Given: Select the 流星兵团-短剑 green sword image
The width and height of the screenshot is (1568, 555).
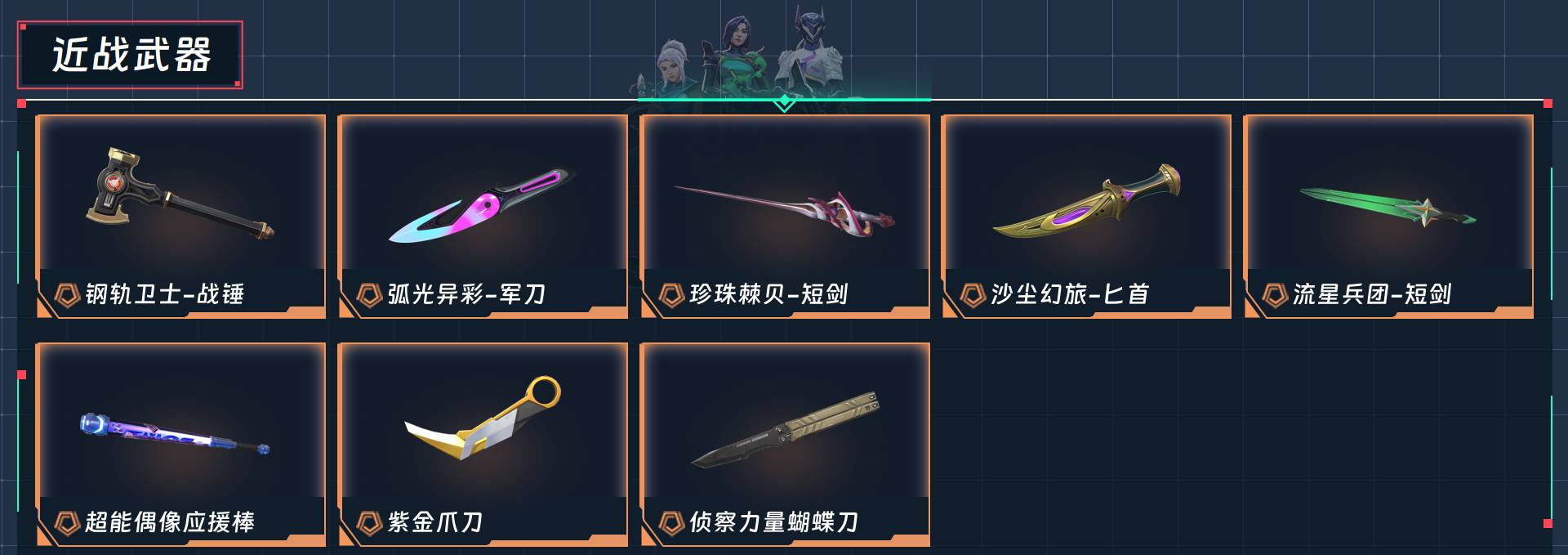Looking at the screenshot, I should [1388, 208].
